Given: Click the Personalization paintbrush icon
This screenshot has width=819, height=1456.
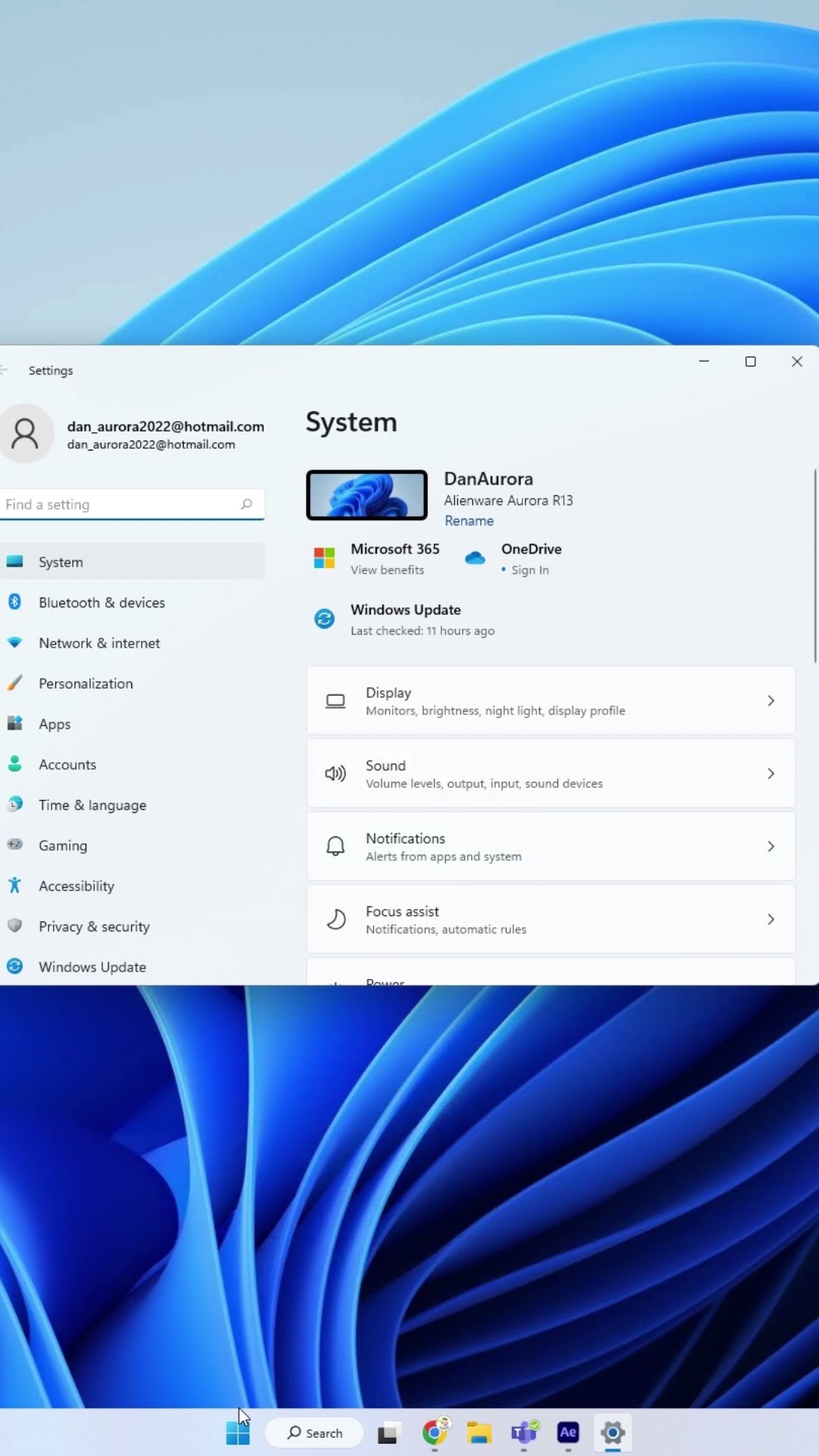Looking at the screenshot, I should (14, 682).
